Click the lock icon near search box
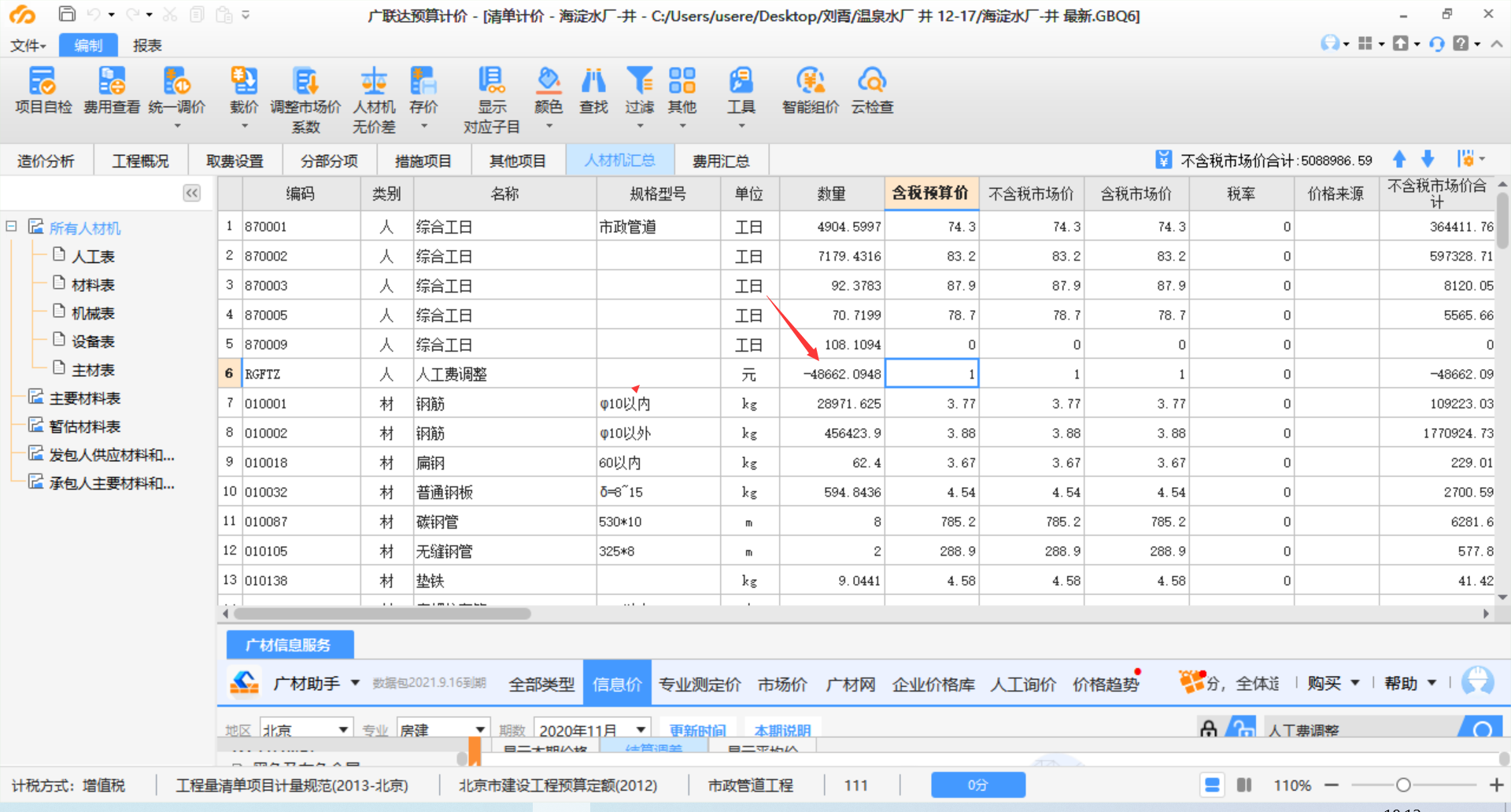 [x=1209, y=729]
